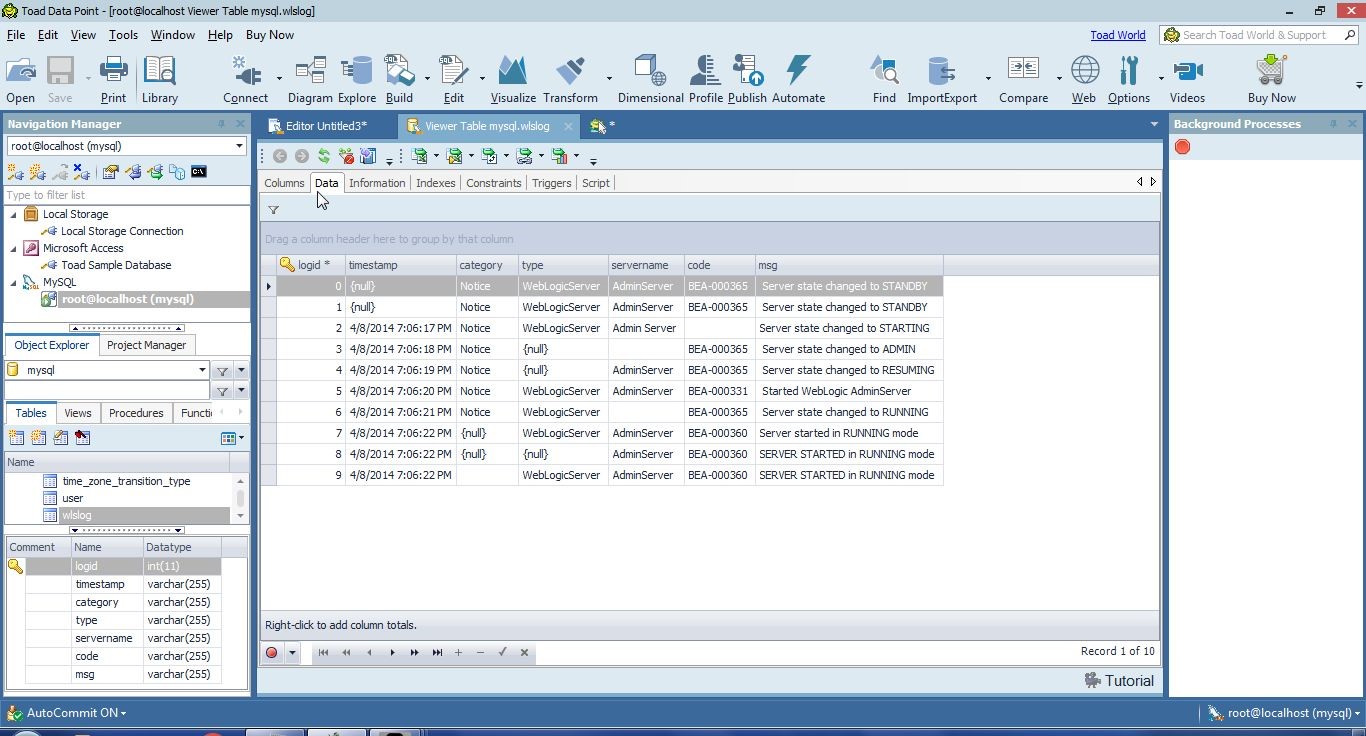Image resolution: width=1366 pixels, height=736 pixels.
Task: Switch to the Columns tab
Action: pos(284,183)
